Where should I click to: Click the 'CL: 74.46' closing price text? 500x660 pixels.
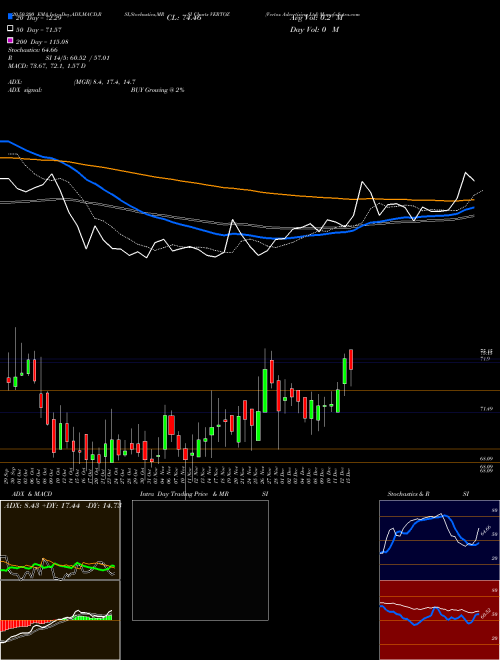coord(184,18)
